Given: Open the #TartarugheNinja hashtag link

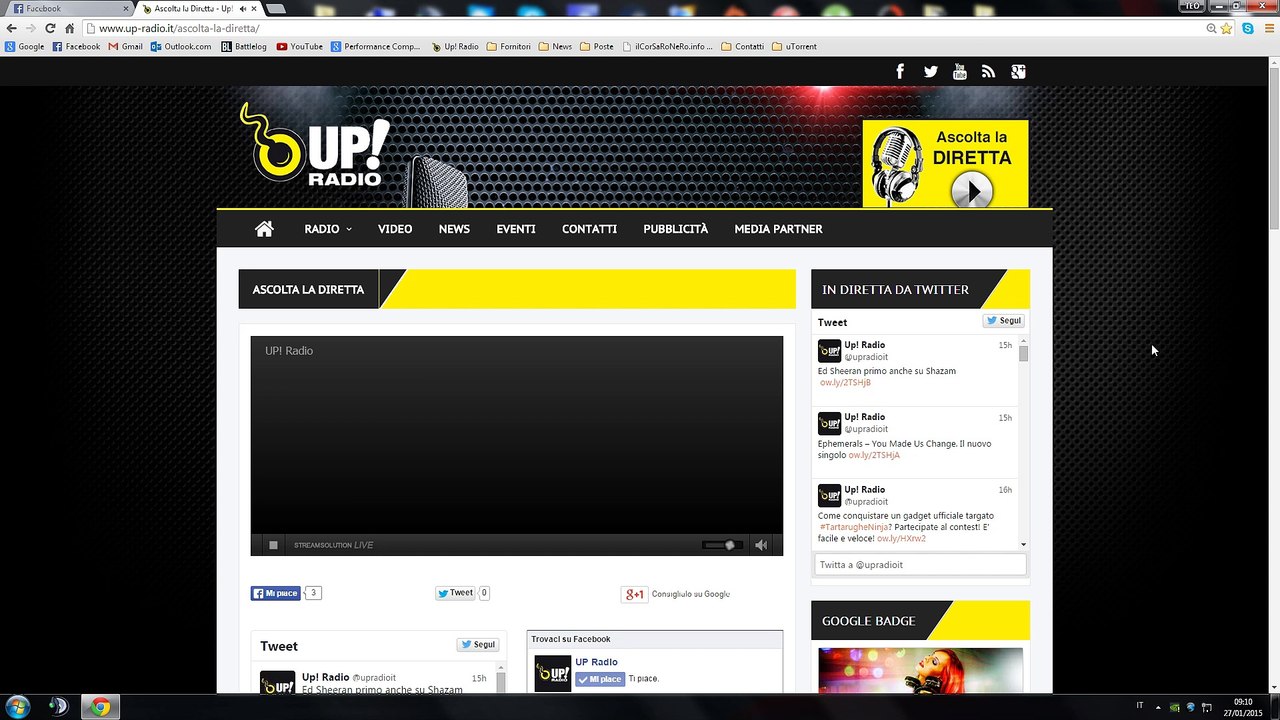Looking at the screenshot, I should click(853, 527).
